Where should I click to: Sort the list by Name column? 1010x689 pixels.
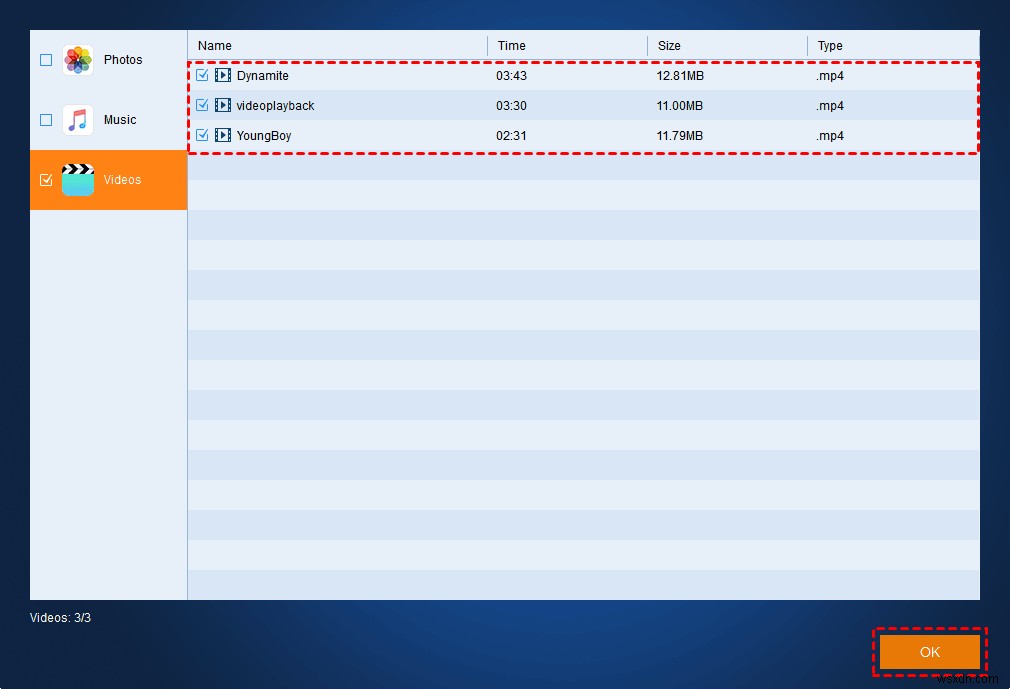click(215, 46)
